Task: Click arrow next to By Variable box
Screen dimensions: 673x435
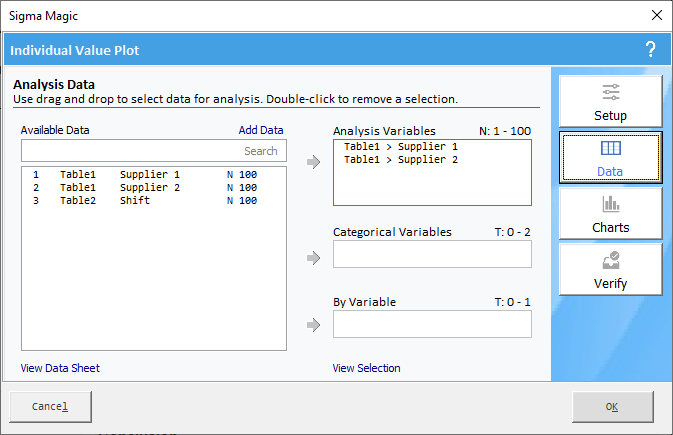Action: click(314, 325)
